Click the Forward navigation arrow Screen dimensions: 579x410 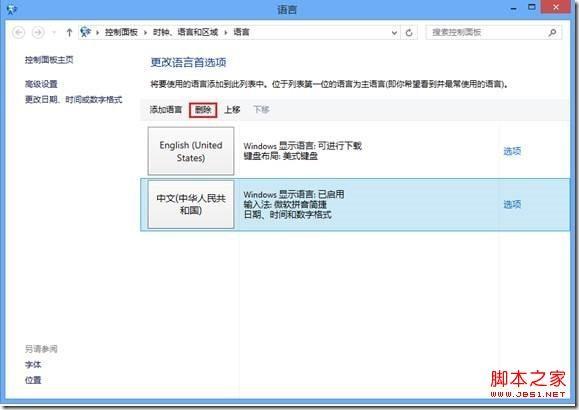37,33
